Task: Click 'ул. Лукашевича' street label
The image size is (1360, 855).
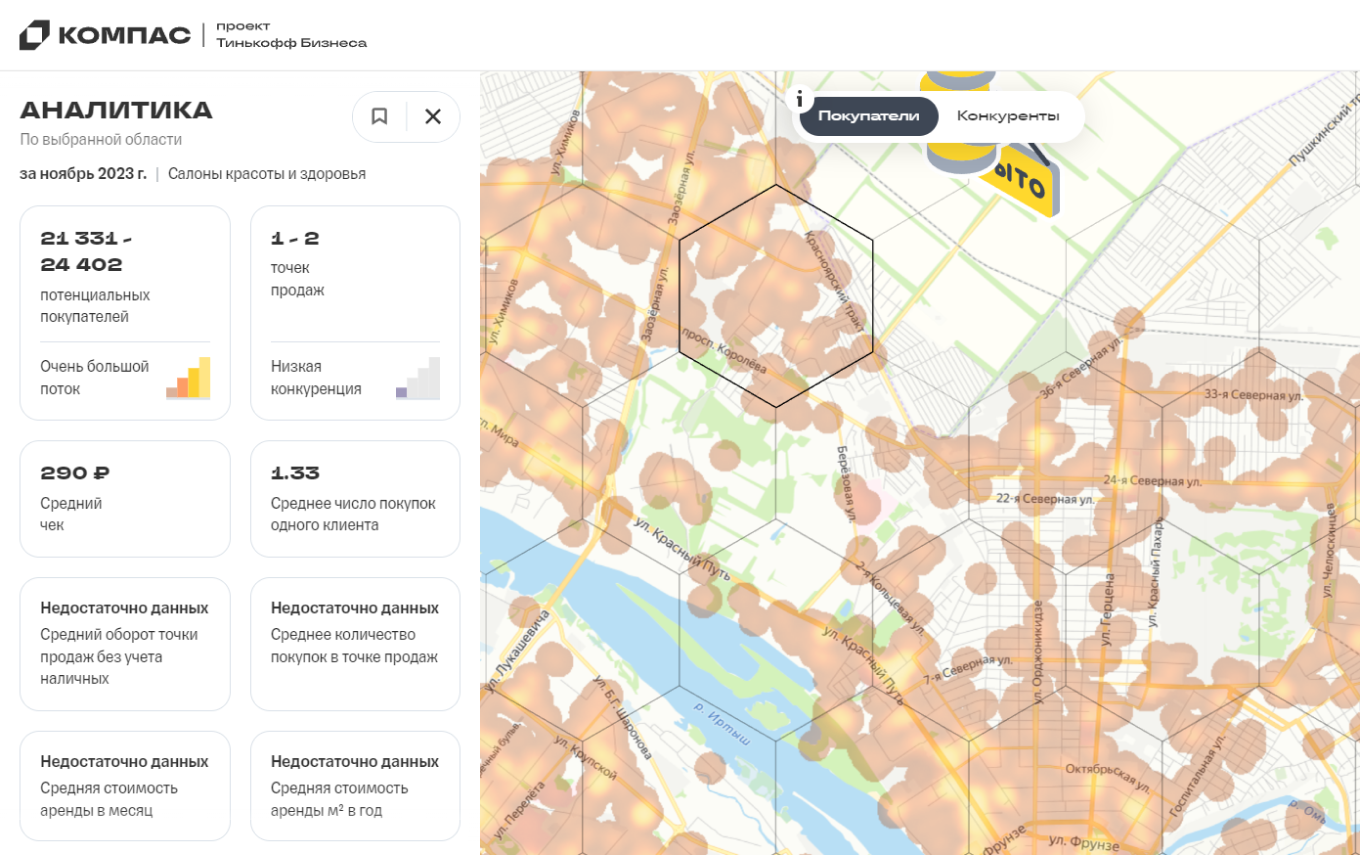Action: (x=519, y=652)
